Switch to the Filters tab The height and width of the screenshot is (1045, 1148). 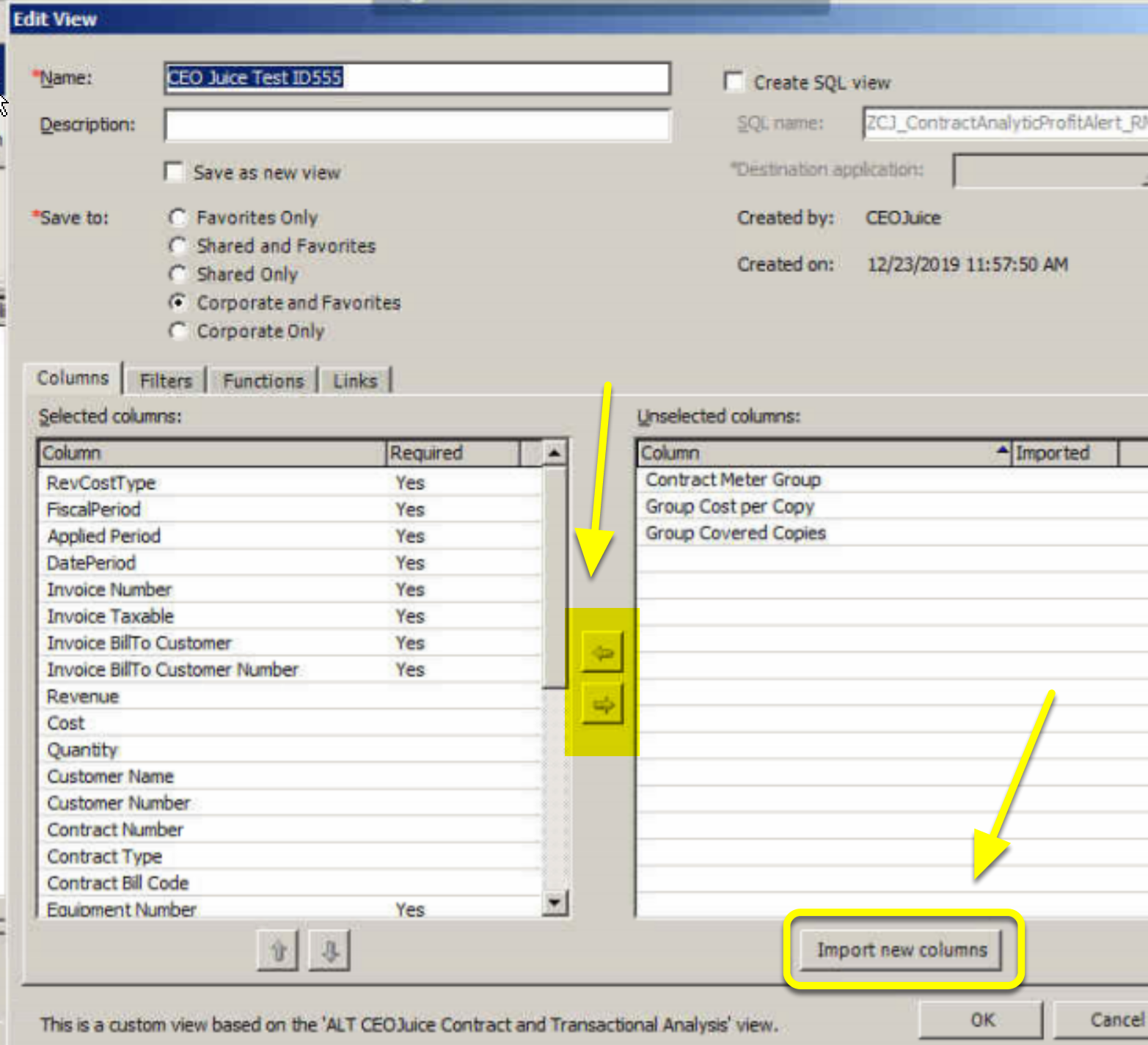(x=166, y=381)
